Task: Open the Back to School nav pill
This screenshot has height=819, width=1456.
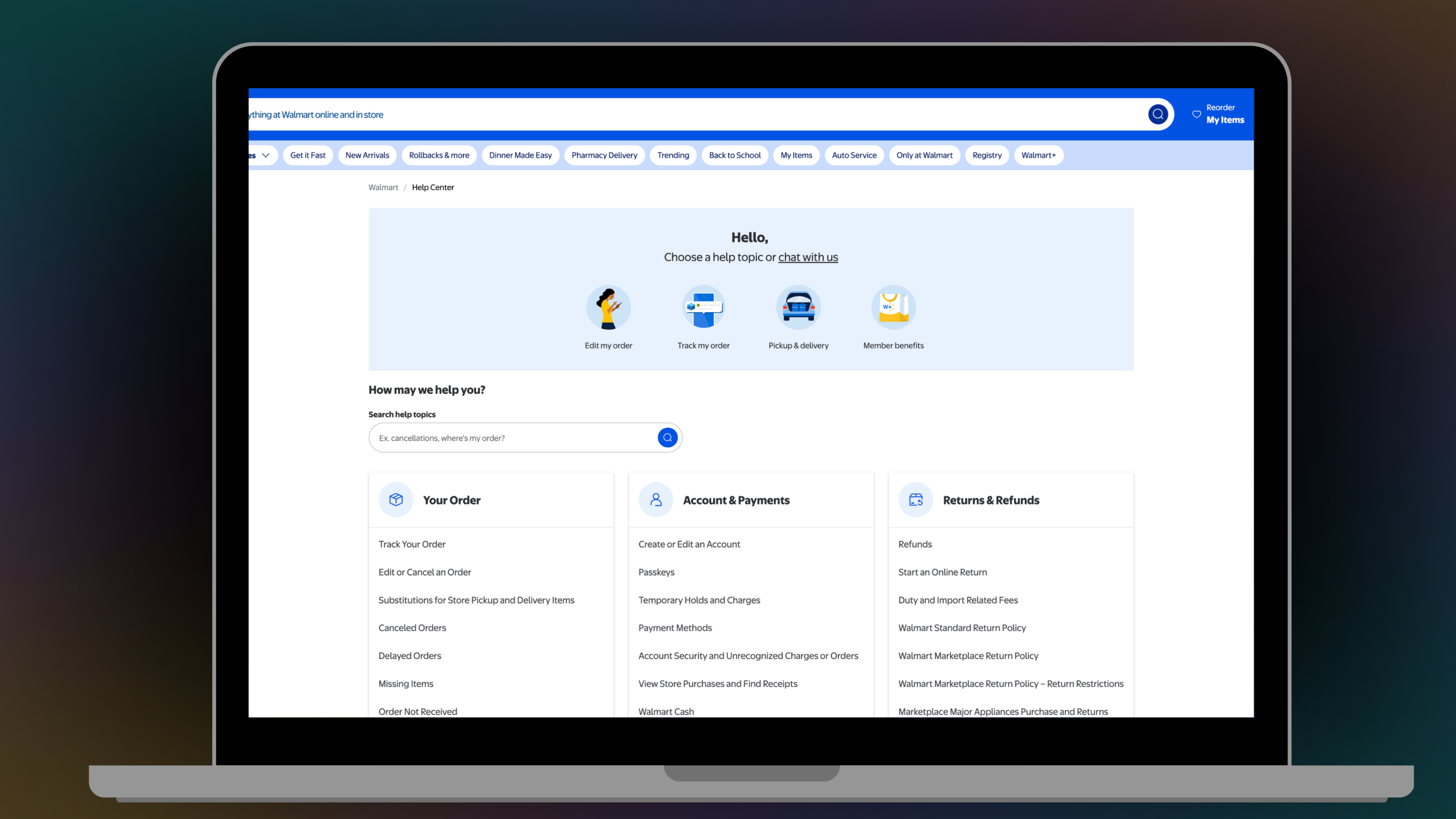Action: pos(734,155)
